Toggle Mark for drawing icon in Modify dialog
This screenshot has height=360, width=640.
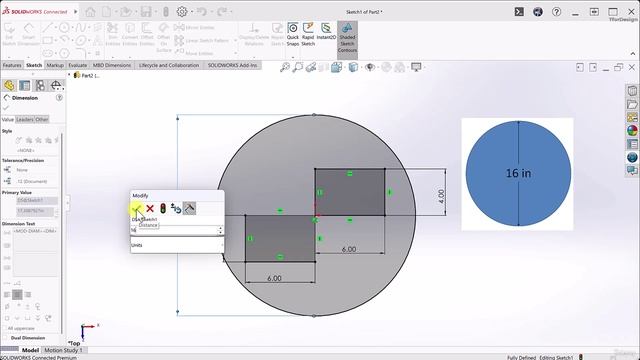[x=189, y=209]
